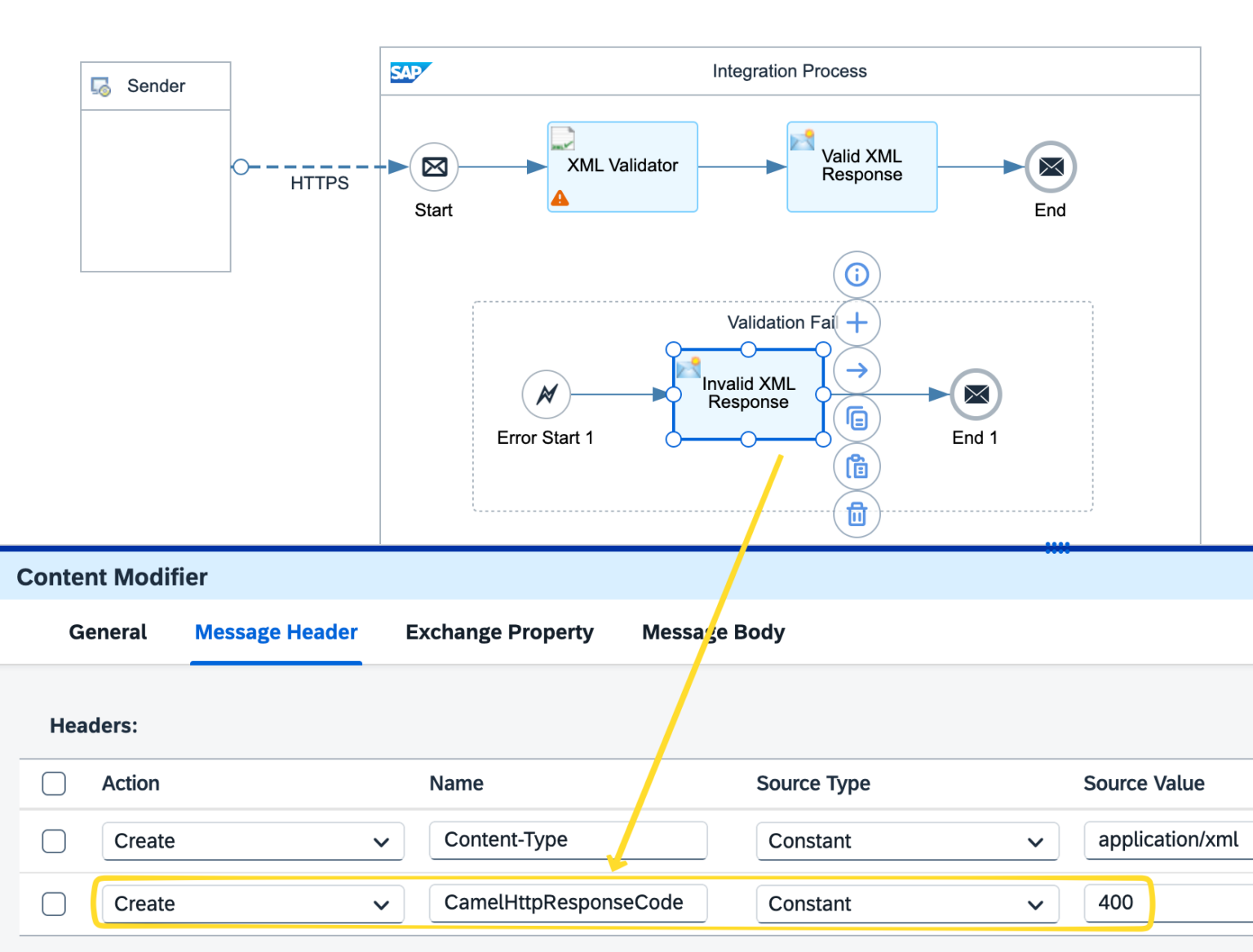Select the End 1 message end event

click(975, 394)
